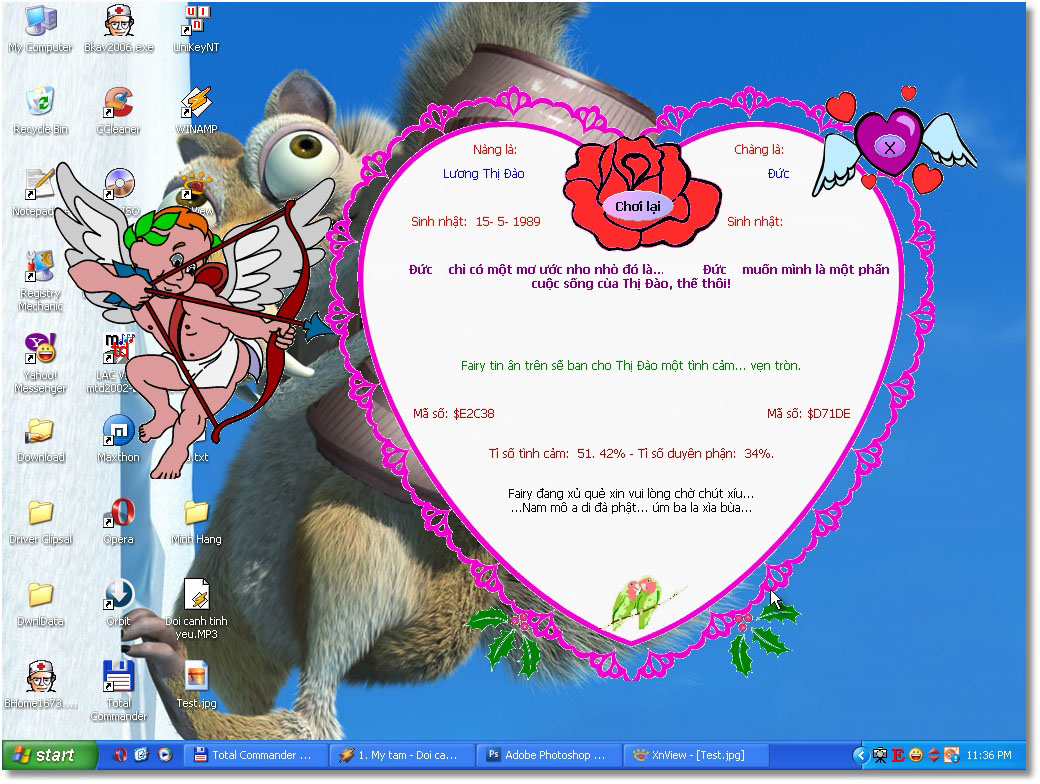This screenshot has width=1040, height=784.
Task: Select the Test.jpg file icon
Action: pyautogui.click(x=196, y=685)
